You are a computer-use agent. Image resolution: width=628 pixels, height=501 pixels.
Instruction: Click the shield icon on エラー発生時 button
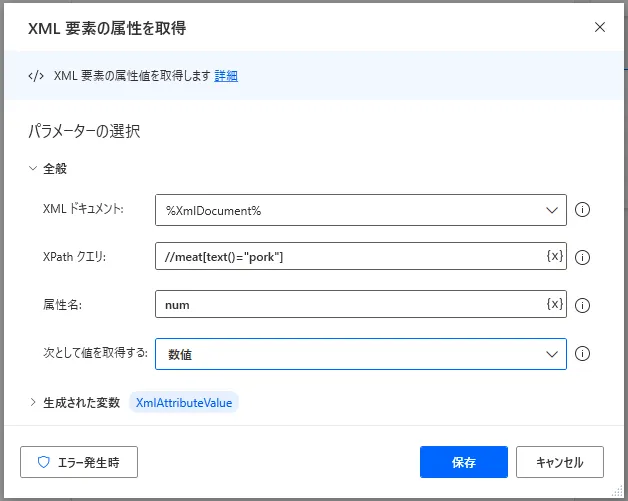pyautogui.click(x=43, y=462)
